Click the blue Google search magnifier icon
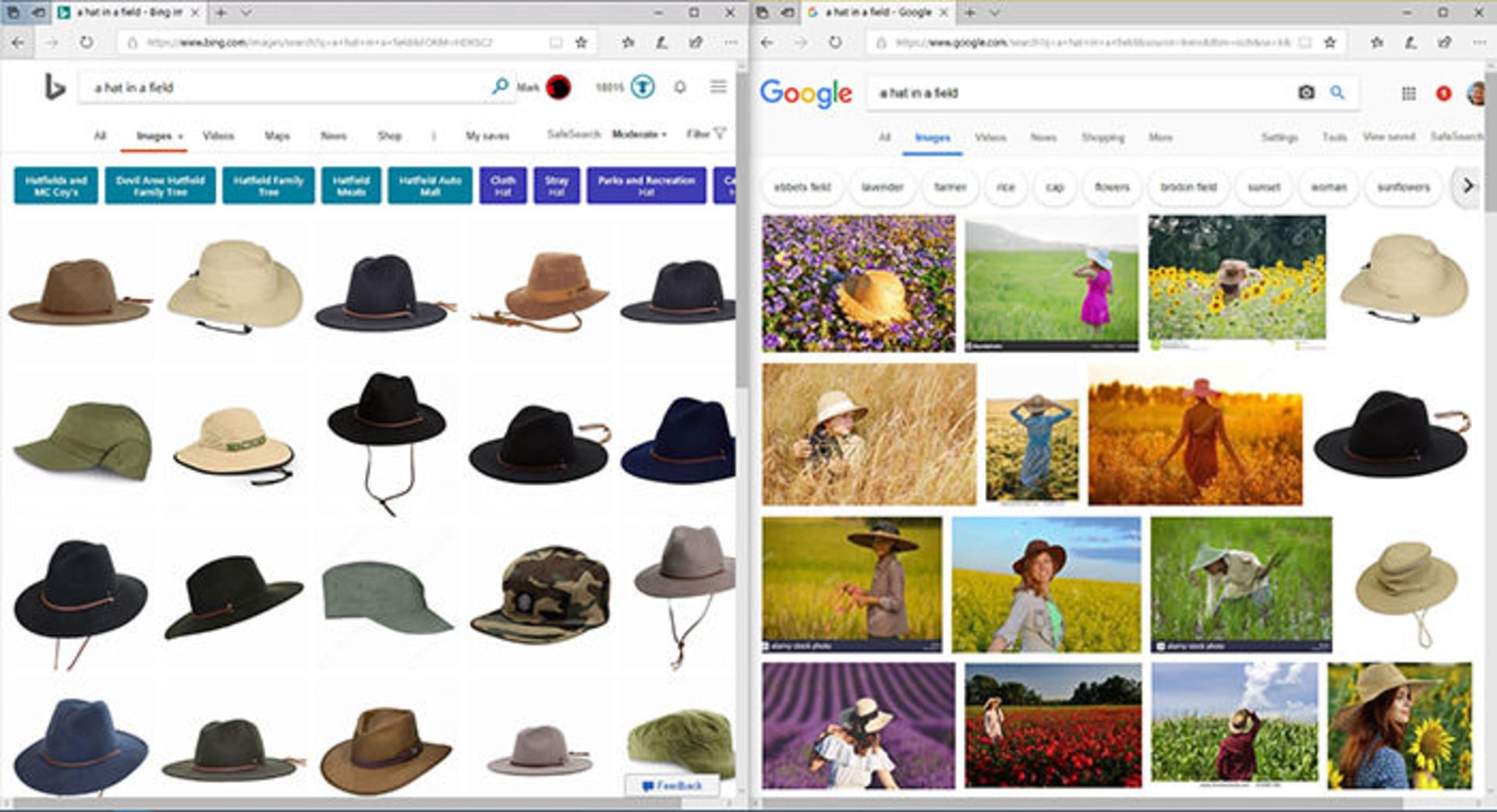The width and height of the screenshot is (1497, 812). click(x=1337, y=93)
